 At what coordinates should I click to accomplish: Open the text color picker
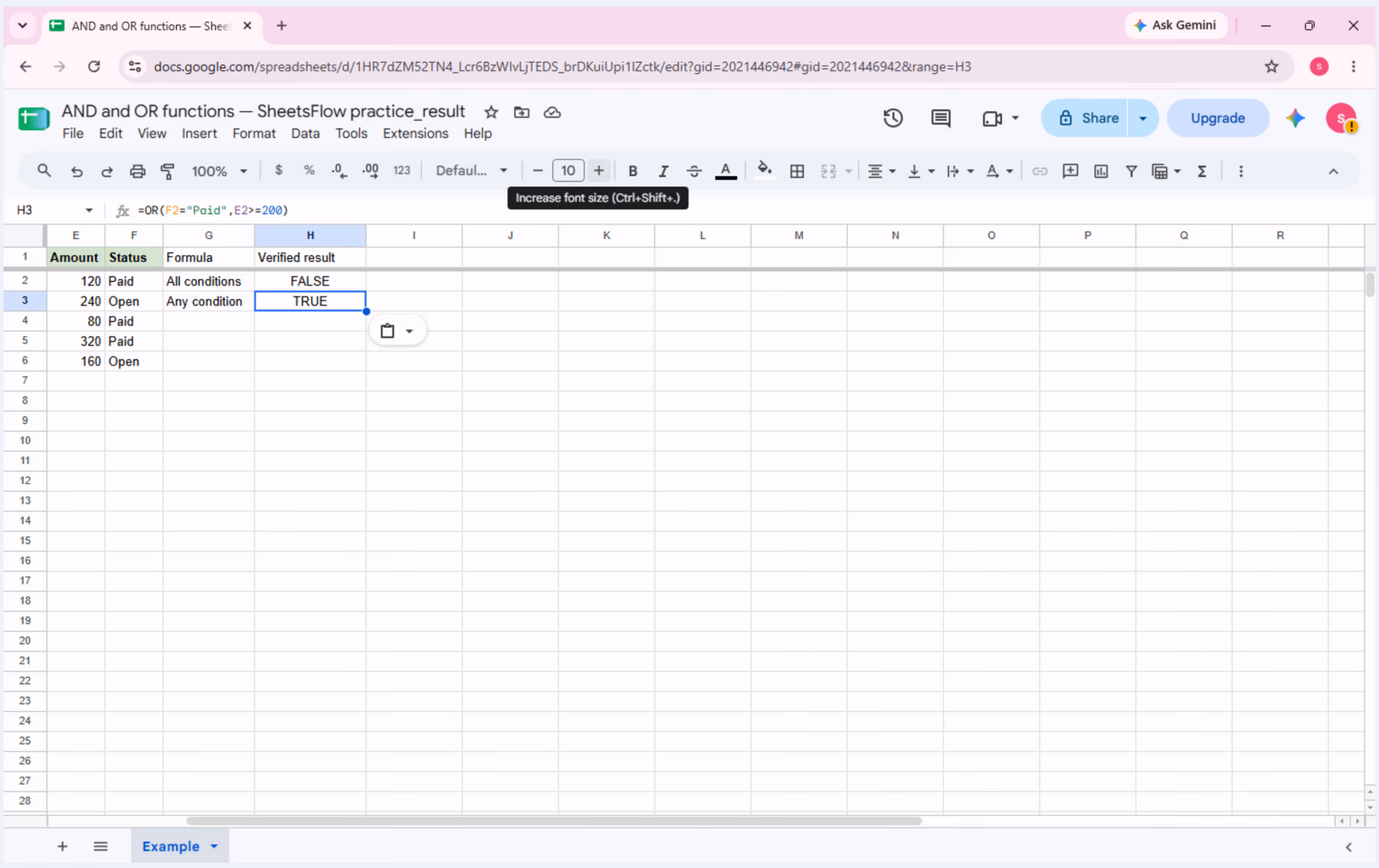click(726, 171)
